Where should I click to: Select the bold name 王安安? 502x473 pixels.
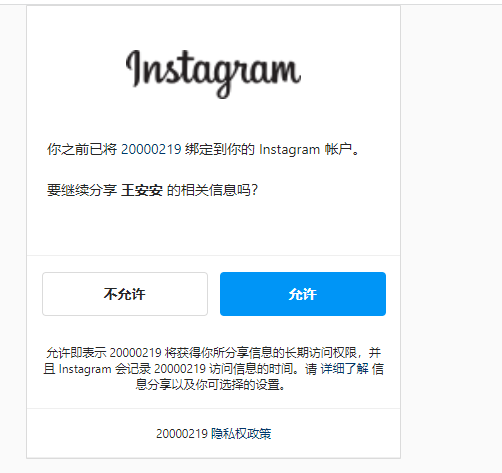tap(142, 190)
